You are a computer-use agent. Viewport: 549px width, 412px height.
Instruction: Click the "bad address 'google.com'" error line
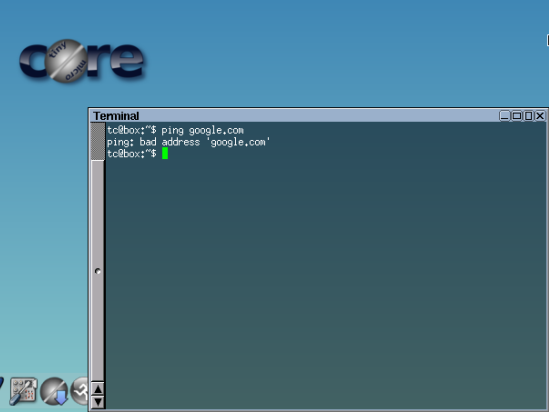tap(189, 142)
